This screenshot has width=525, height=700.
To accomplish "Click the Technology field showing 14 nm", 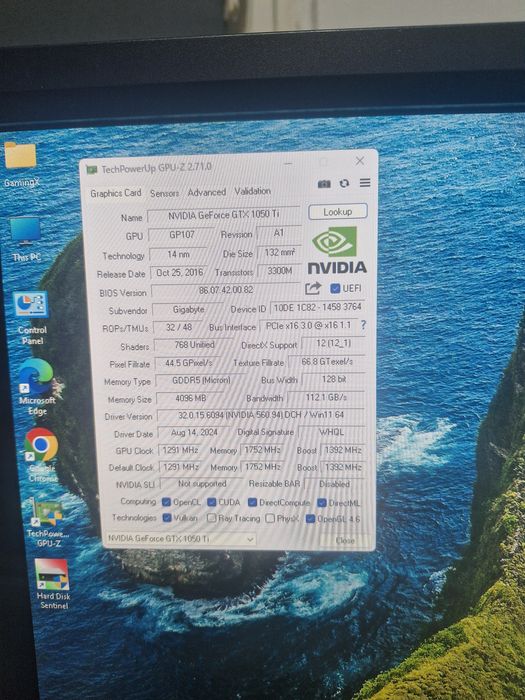I will (x=178, y=254).
